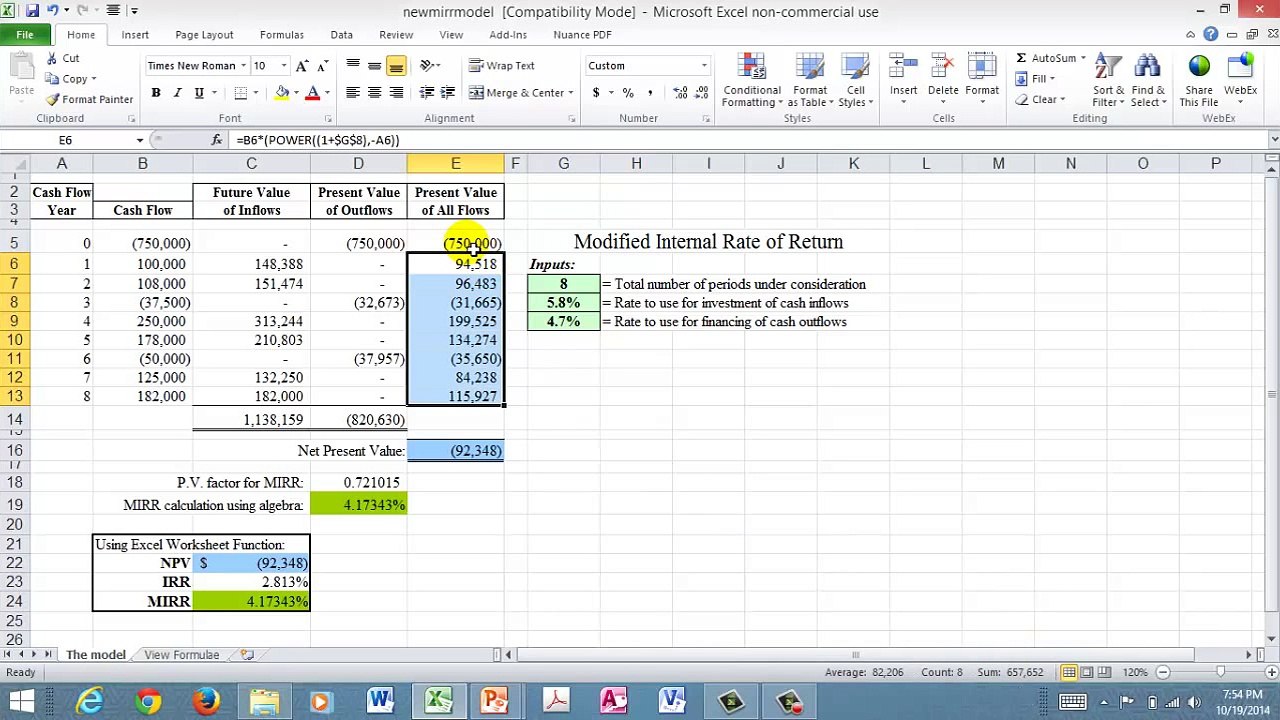1280x720 pixels.
Task: Apply Comma Style format
Action: tap(650, 93)
